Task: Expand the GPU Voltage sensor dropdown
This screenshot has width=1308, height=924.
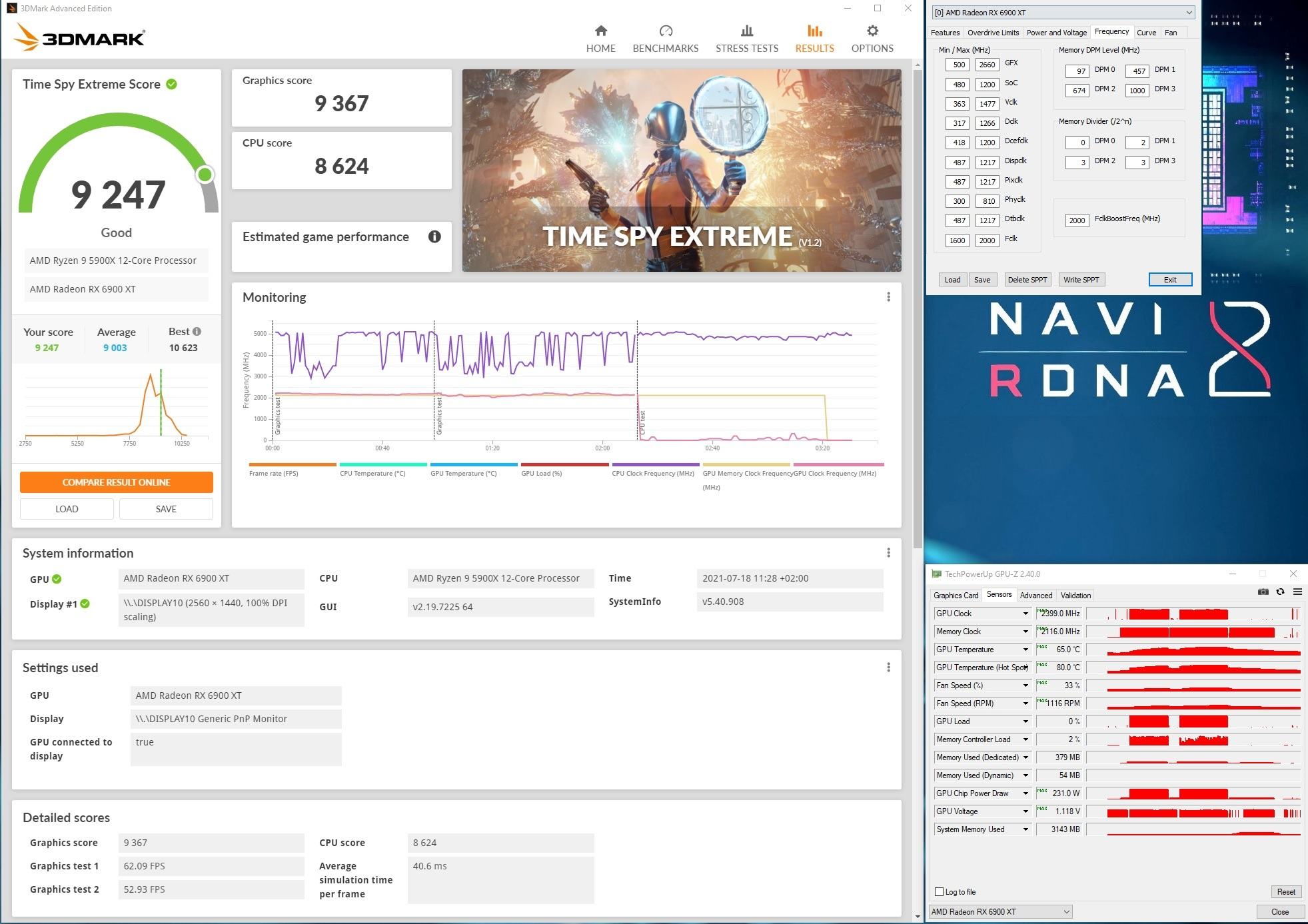Action: pyautogui.click(x=1025, y=811)
